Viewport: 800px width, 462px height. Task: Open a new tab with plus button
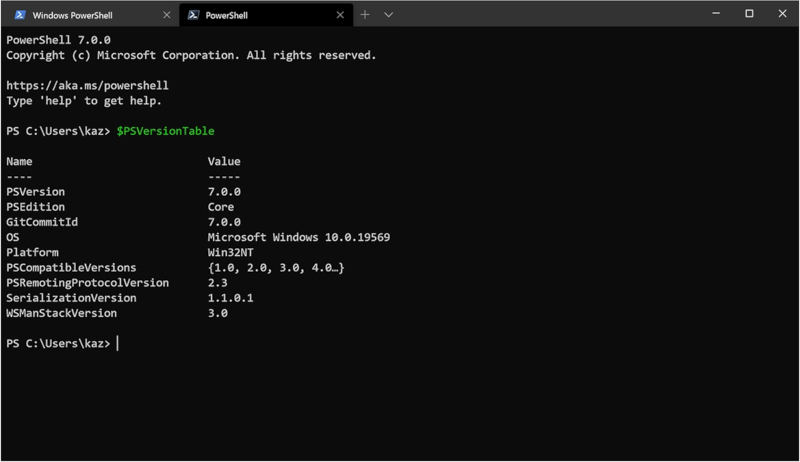(365, 15)
